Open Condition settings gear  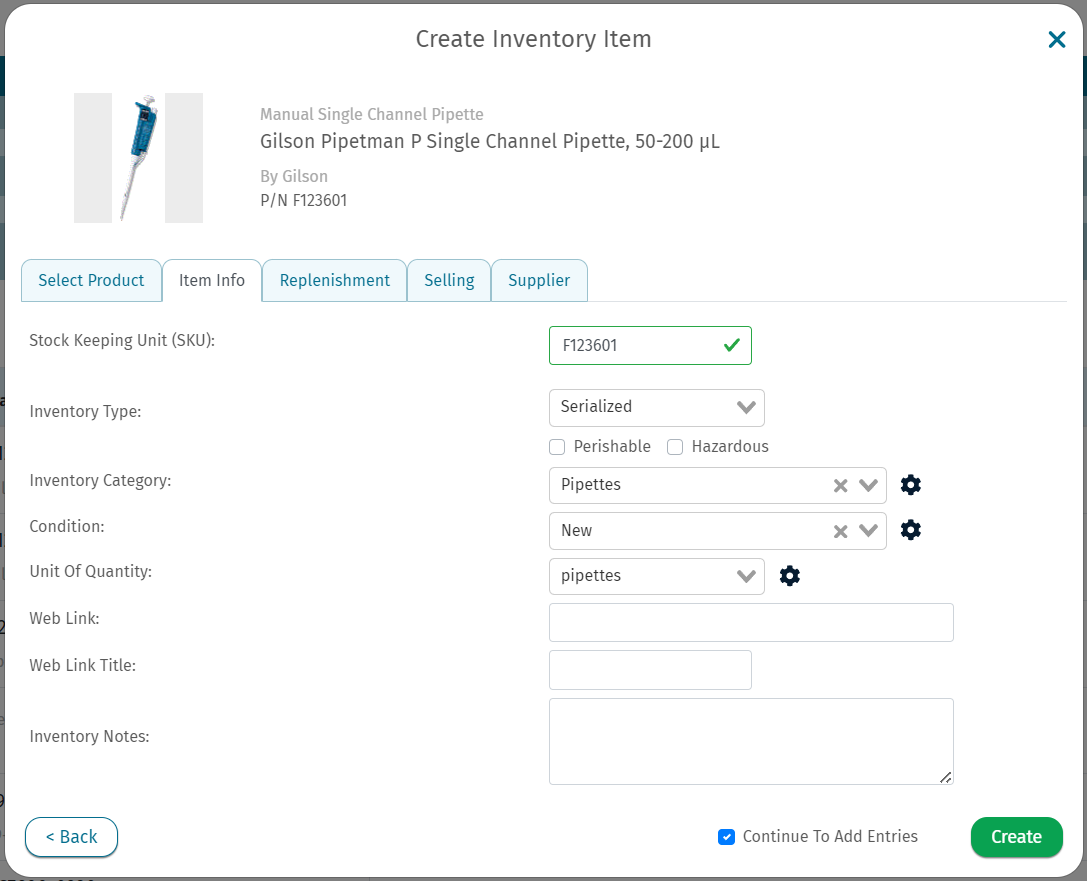click(910, 530)
